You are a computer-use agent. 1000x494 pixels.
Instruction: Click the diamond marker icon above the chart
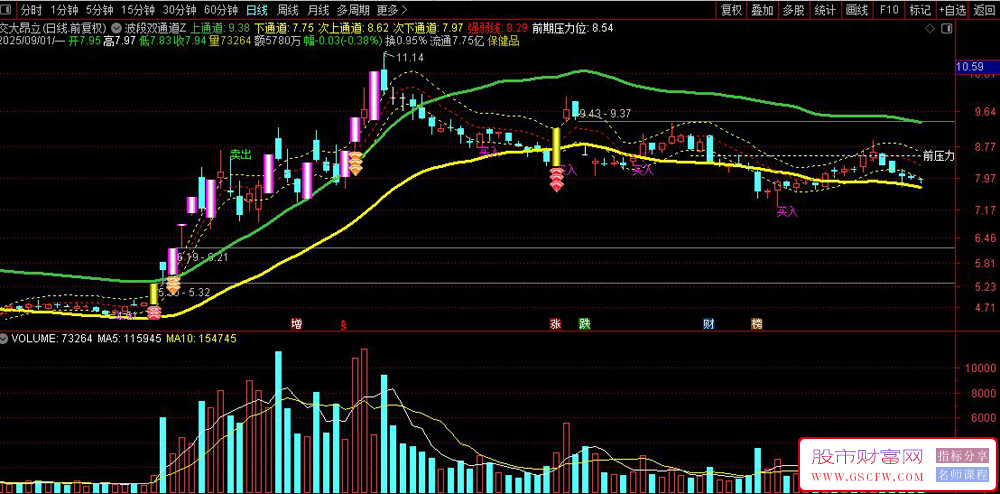point(930,29)
